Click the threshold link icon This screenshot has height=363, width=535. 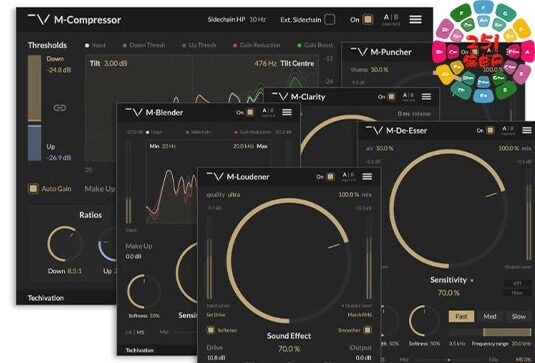pos(60,108)
